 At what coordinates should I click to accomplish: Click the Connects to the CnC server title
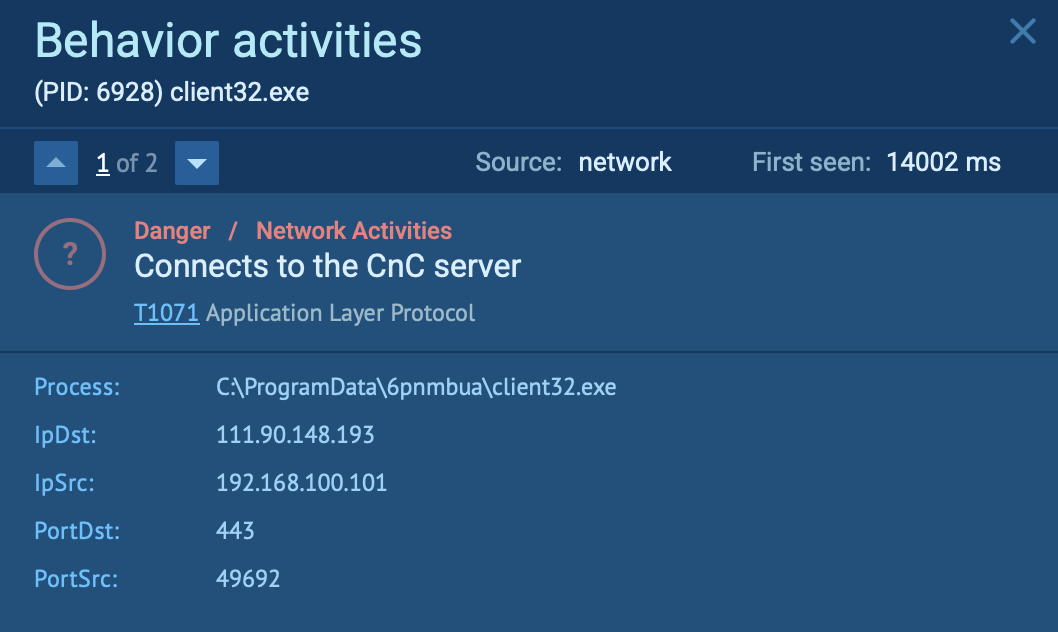tap(328, 266)
